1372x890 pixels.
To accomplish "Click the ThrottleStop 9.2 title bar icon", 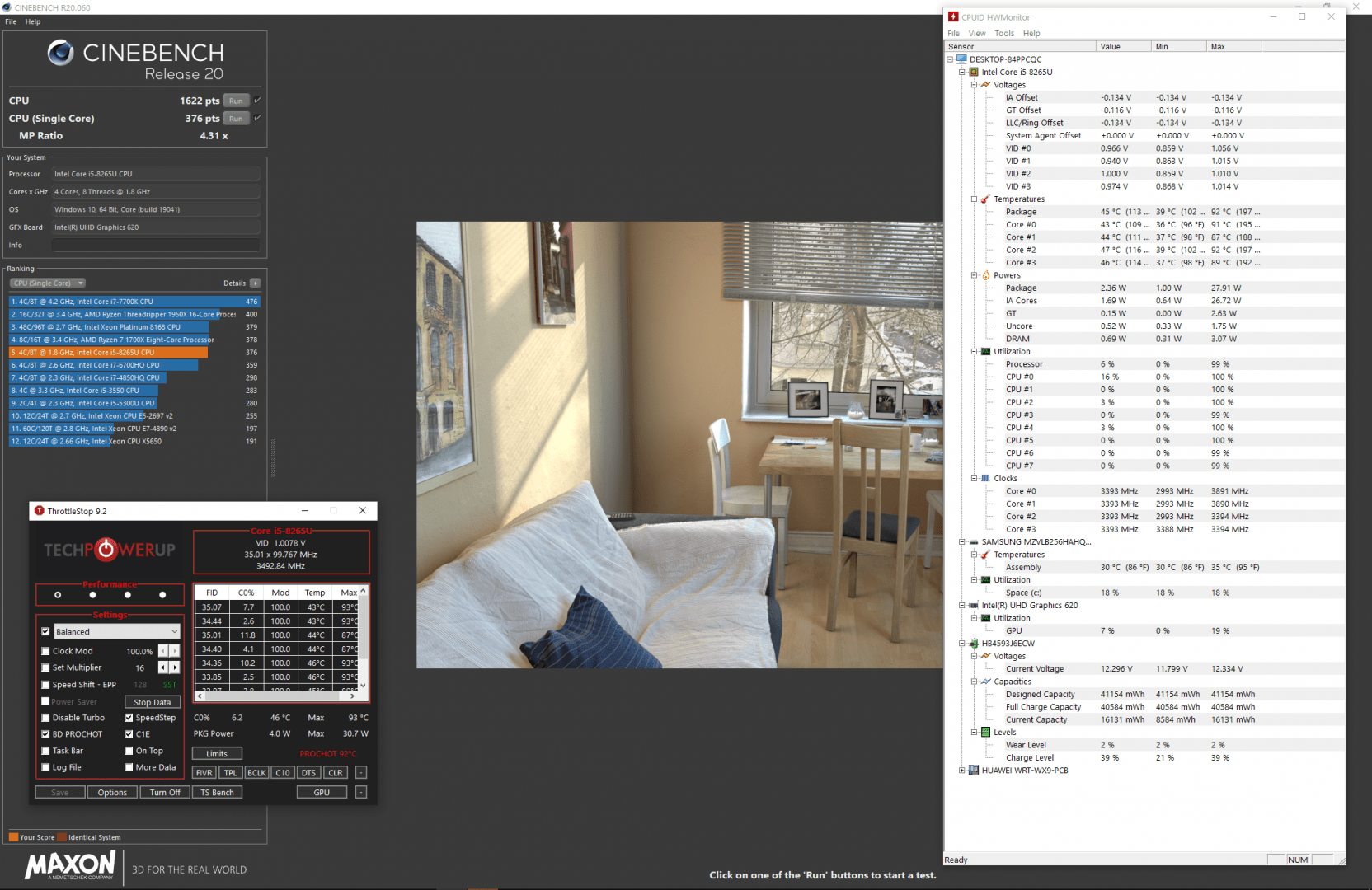I will (x=39, y=511).
